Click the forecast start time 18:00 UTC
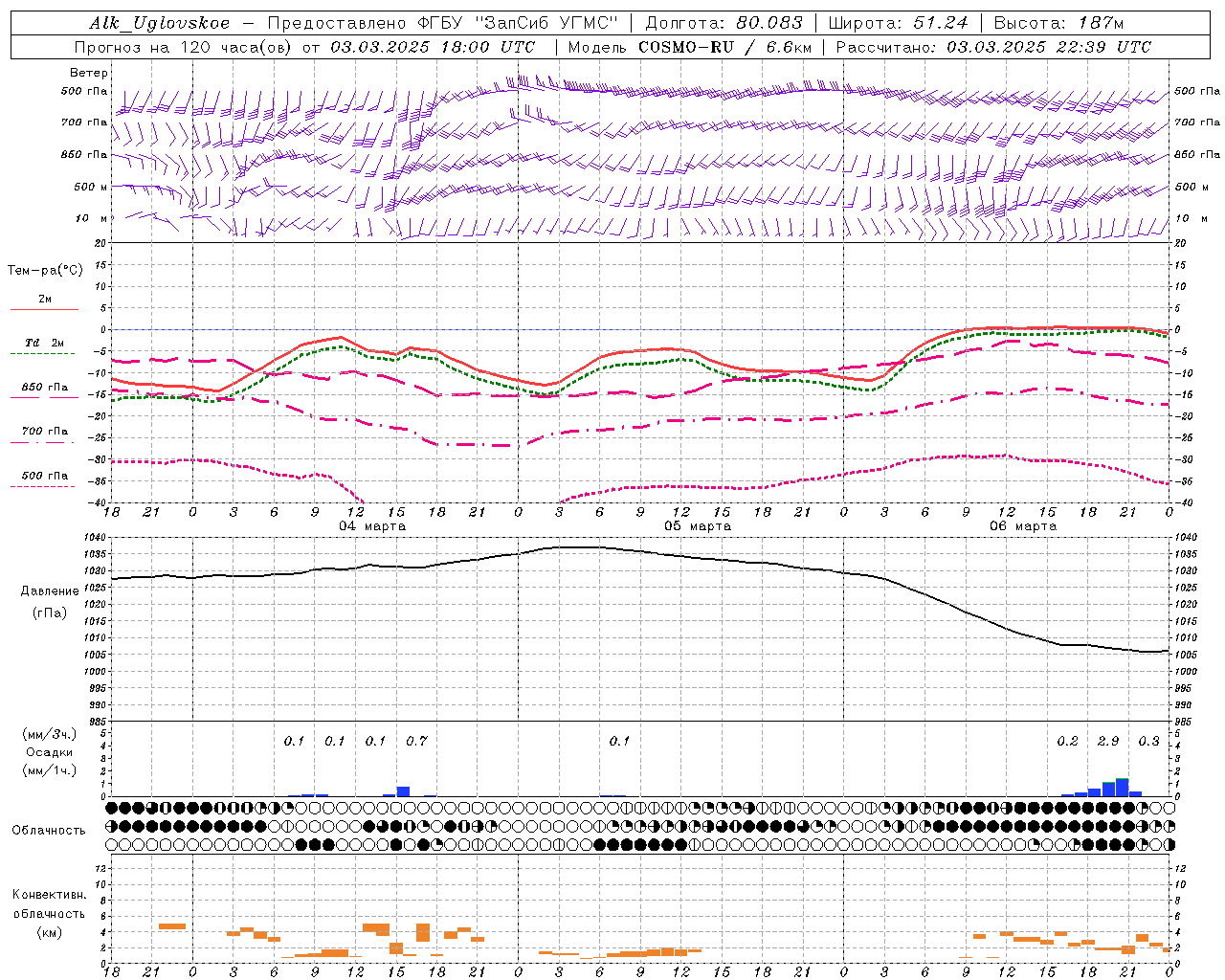Image resolution: width=1225 pixels, height=980 pixels. coord(487,47)
